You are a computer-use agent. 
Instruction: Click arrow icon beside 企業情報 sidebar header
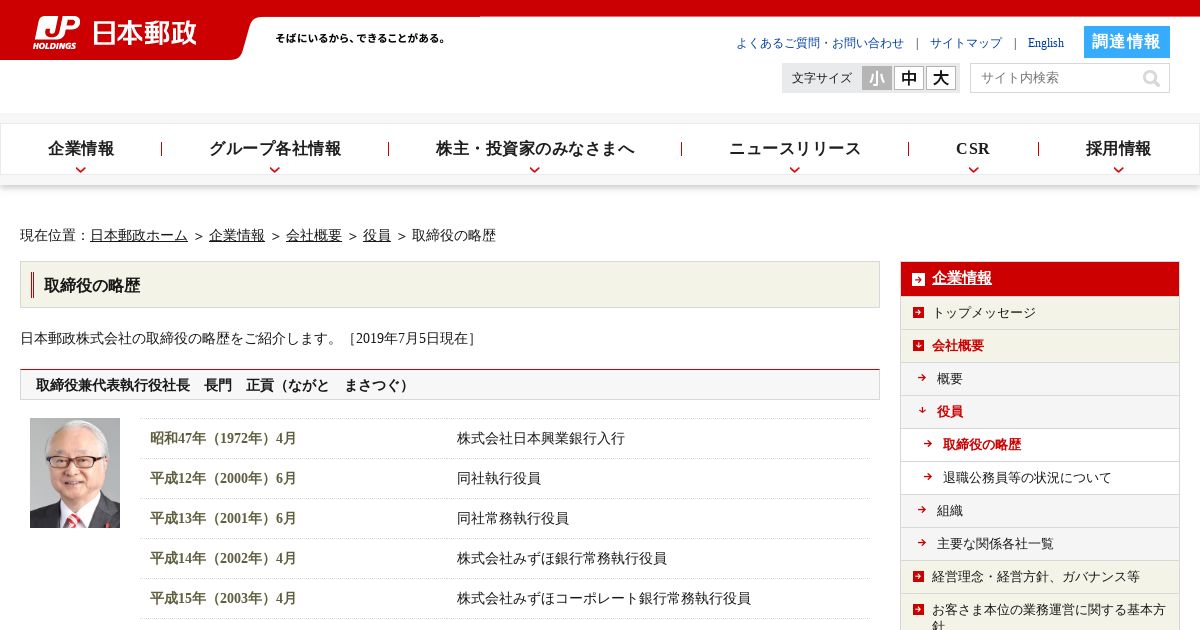pyautogui.click(x=918, y=279)
